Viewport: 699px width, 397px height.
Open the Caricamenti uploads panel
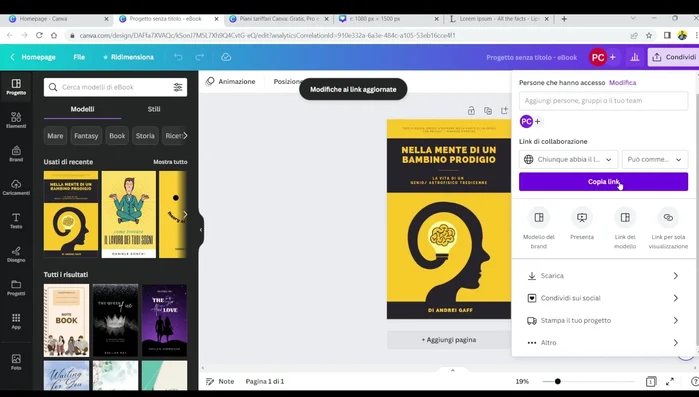[x=16, y=187]
